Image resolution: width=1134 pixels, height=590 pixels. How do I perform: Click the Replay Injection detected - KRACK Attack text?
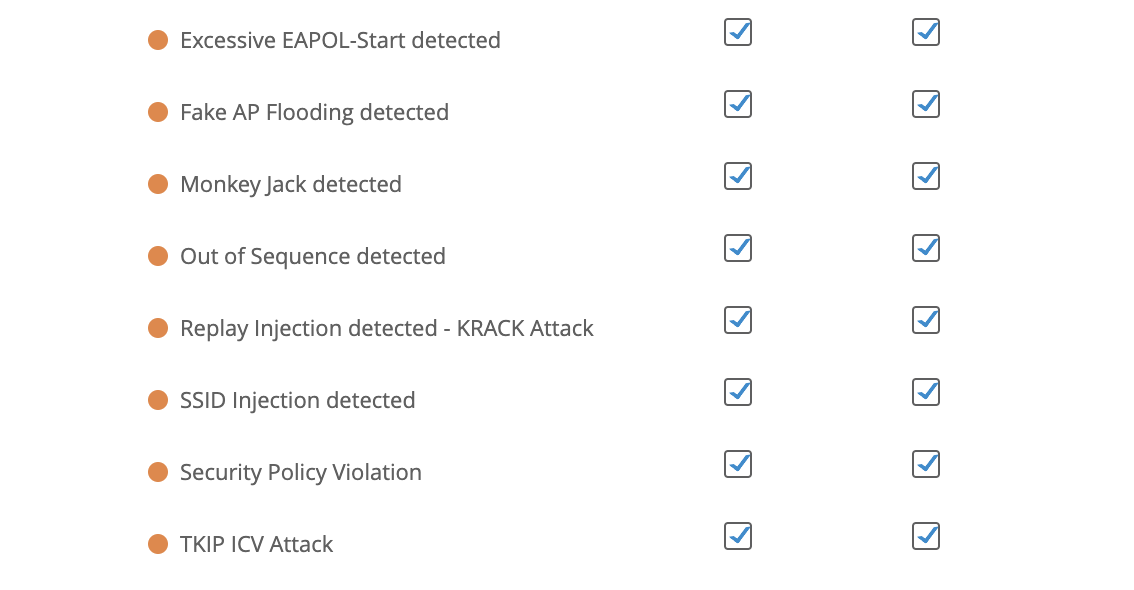[x=386, y=328]
